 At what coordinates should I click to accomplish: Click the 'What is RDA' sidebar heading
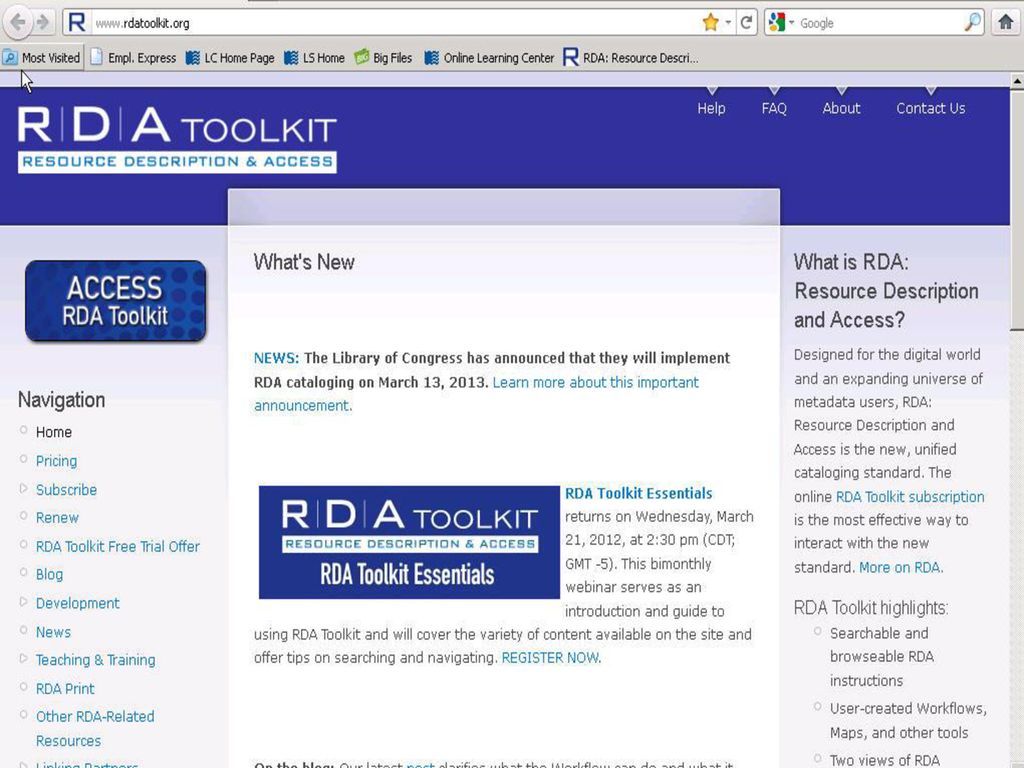click(886, 291)
